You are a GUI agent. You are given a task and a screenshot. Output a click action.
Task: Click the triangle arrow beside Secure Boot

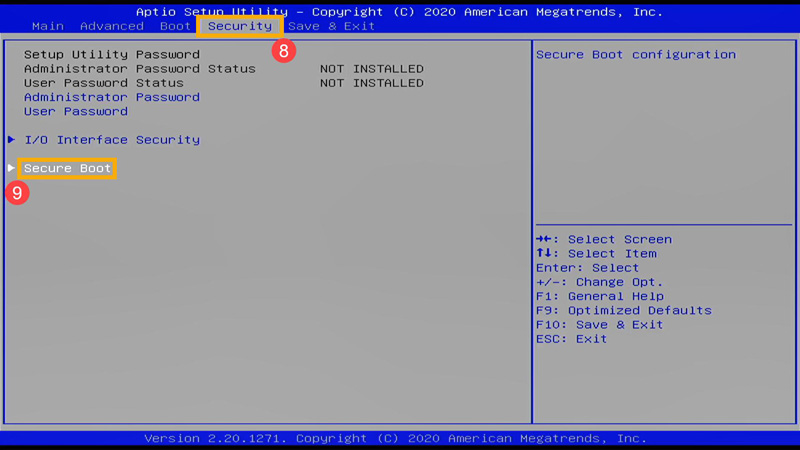tap(11, 168)
